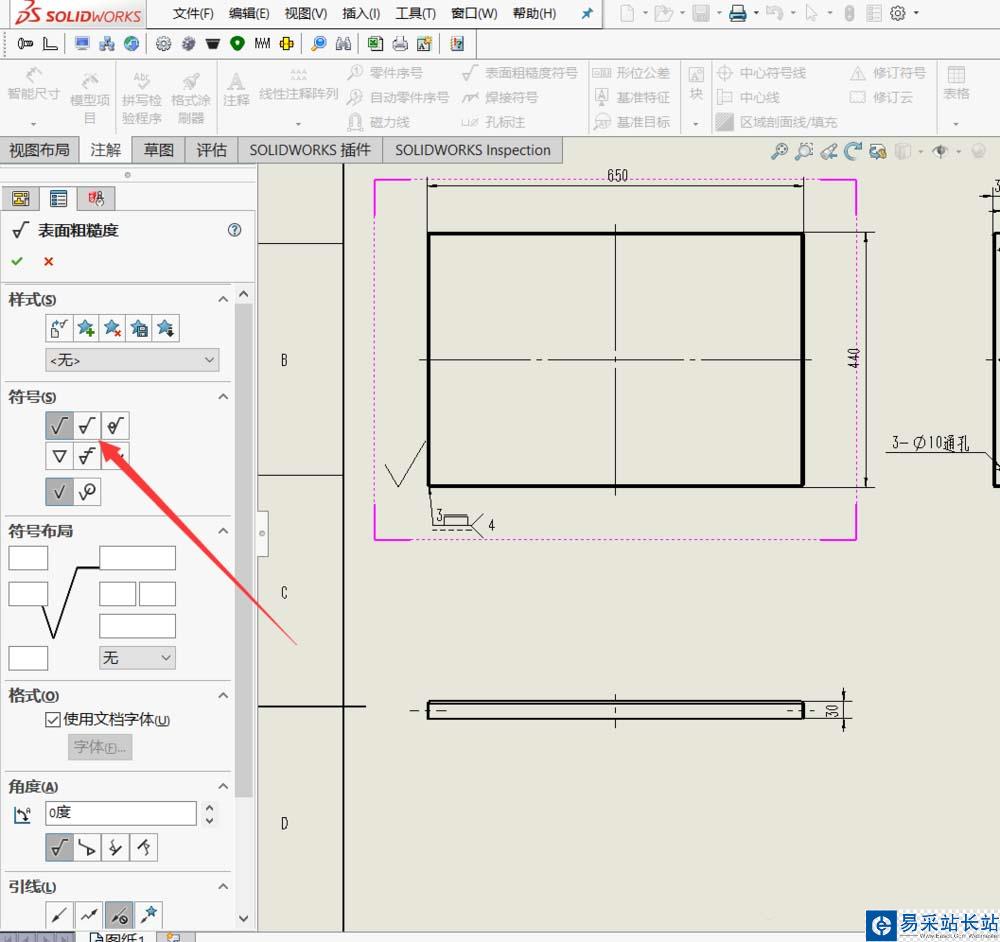
Task: Open the Property Manager tab icon
Action: (58, 198)
